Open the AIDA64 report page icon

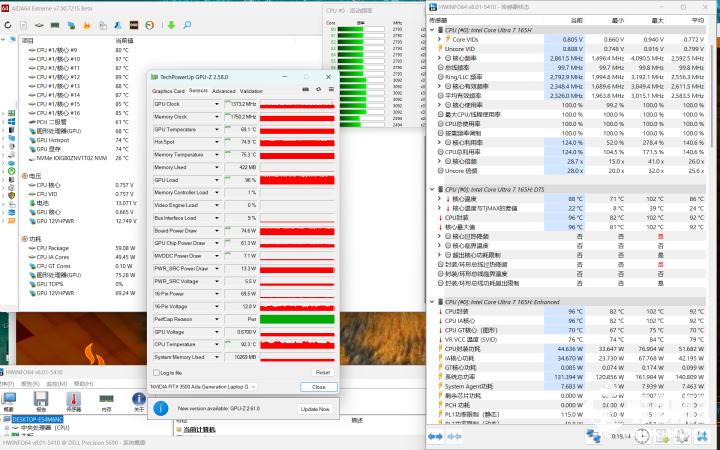23,25
